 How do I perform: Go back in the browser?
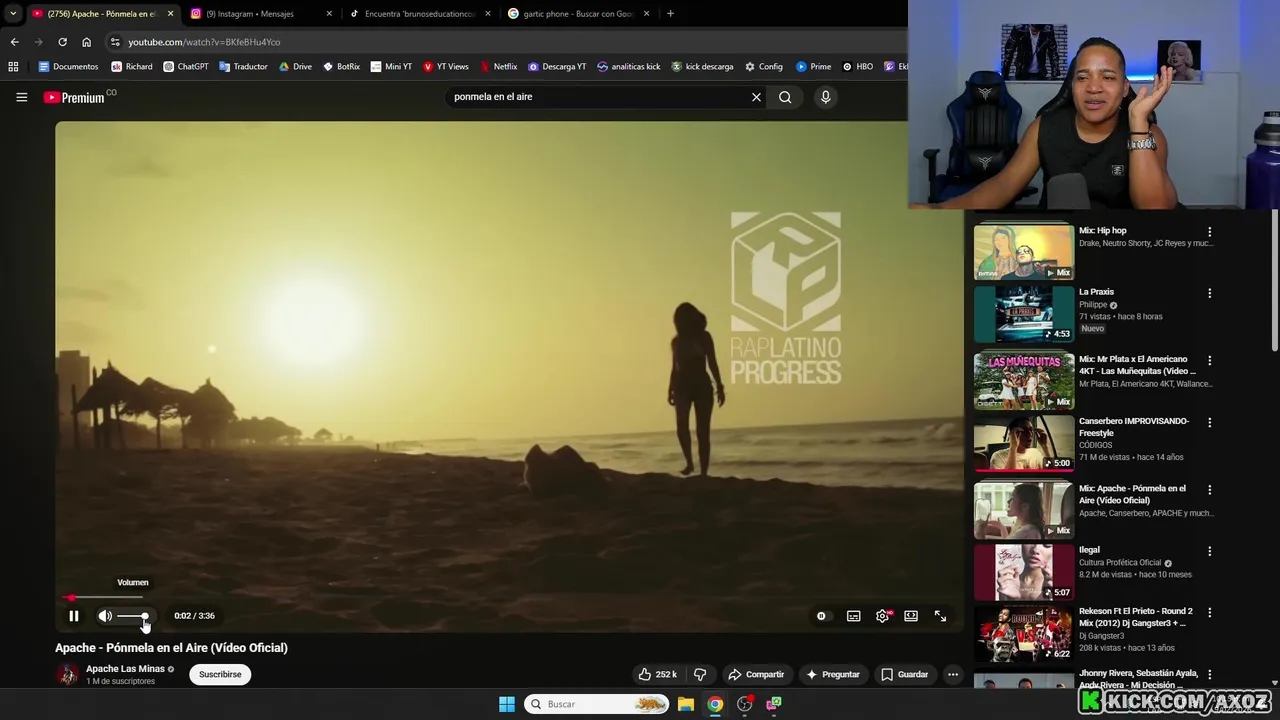tap(14, 42)
